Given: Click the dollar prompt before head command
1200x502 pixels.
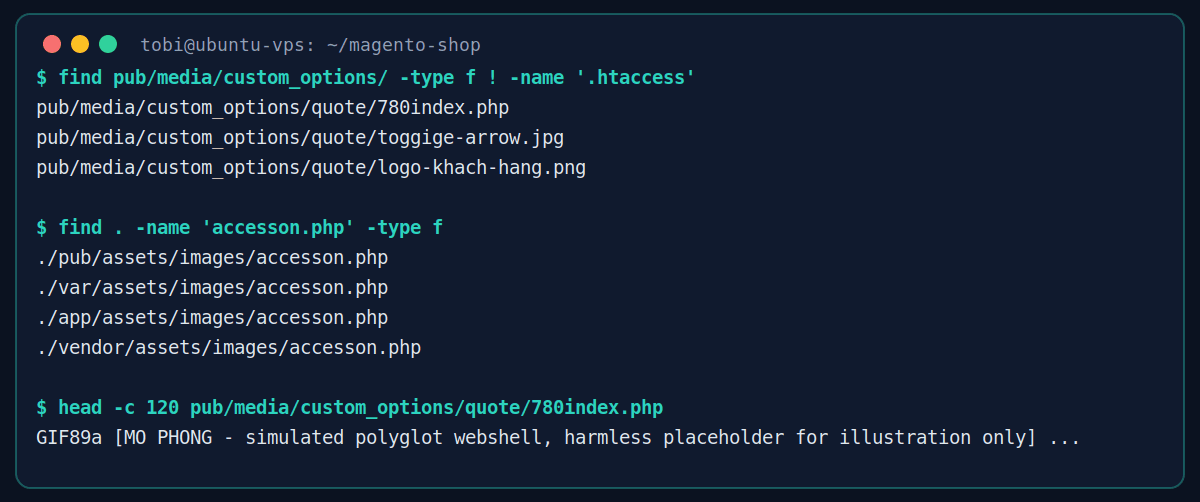Looking at the screenshot, I should [41, 407].
